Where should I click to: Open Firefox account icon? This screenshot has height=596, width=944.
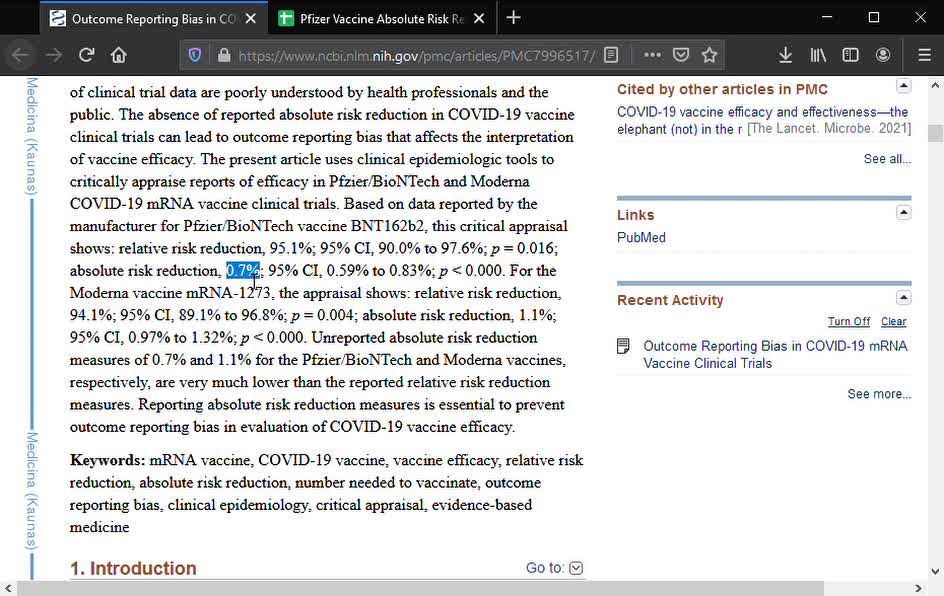click(883, 55)
